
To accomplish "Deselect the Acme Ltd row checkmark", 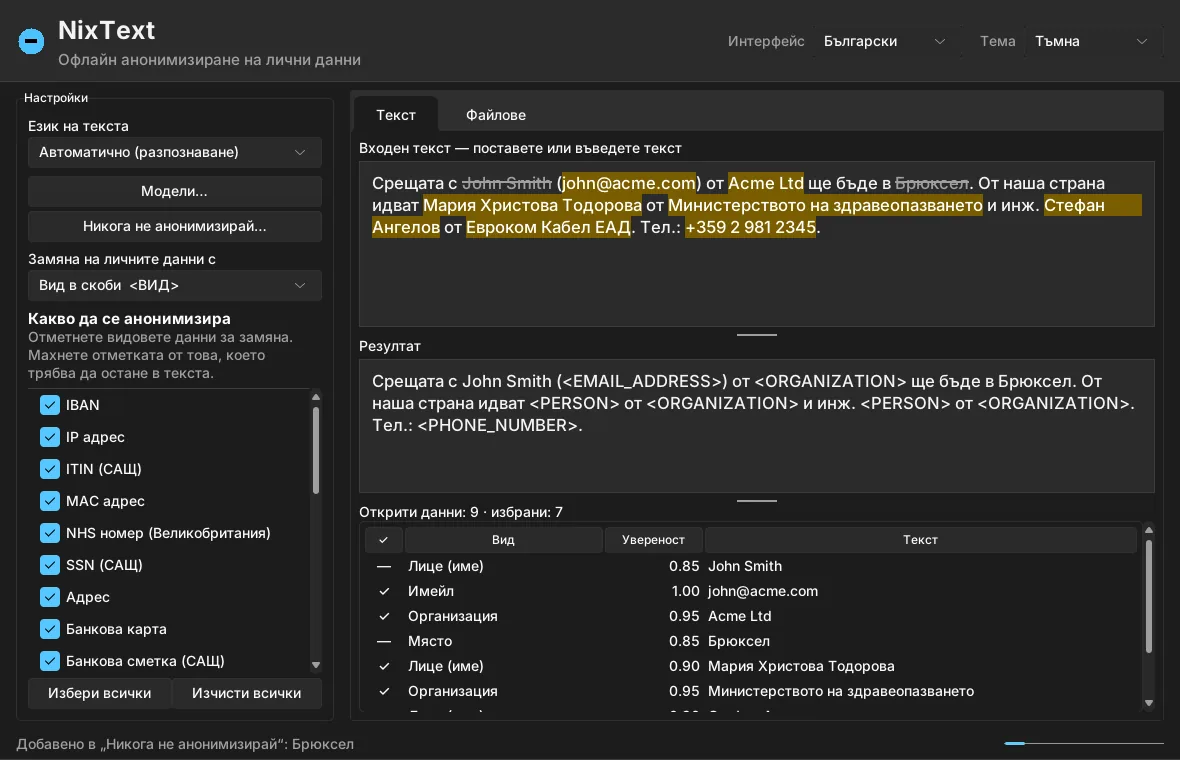I will click(384, 616).
